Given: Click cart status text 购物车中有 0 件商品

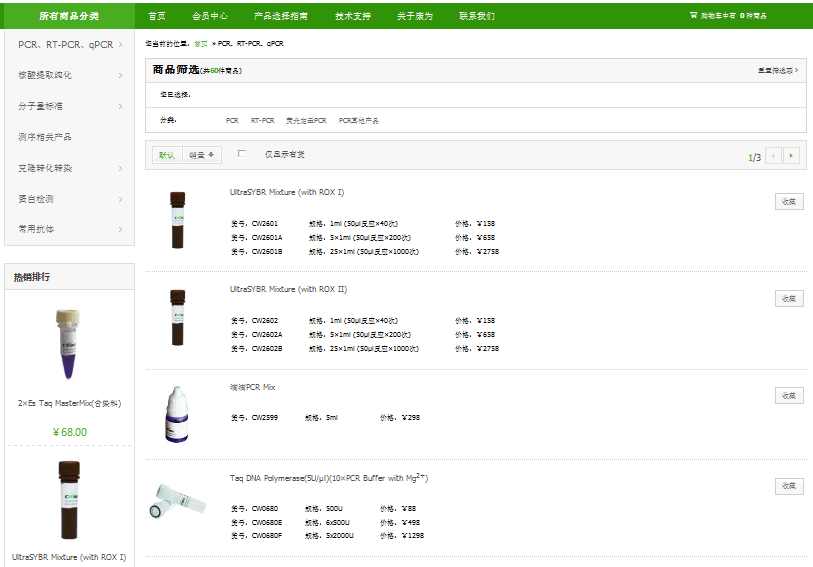Looking at the screenshot, I should [734, 16].
